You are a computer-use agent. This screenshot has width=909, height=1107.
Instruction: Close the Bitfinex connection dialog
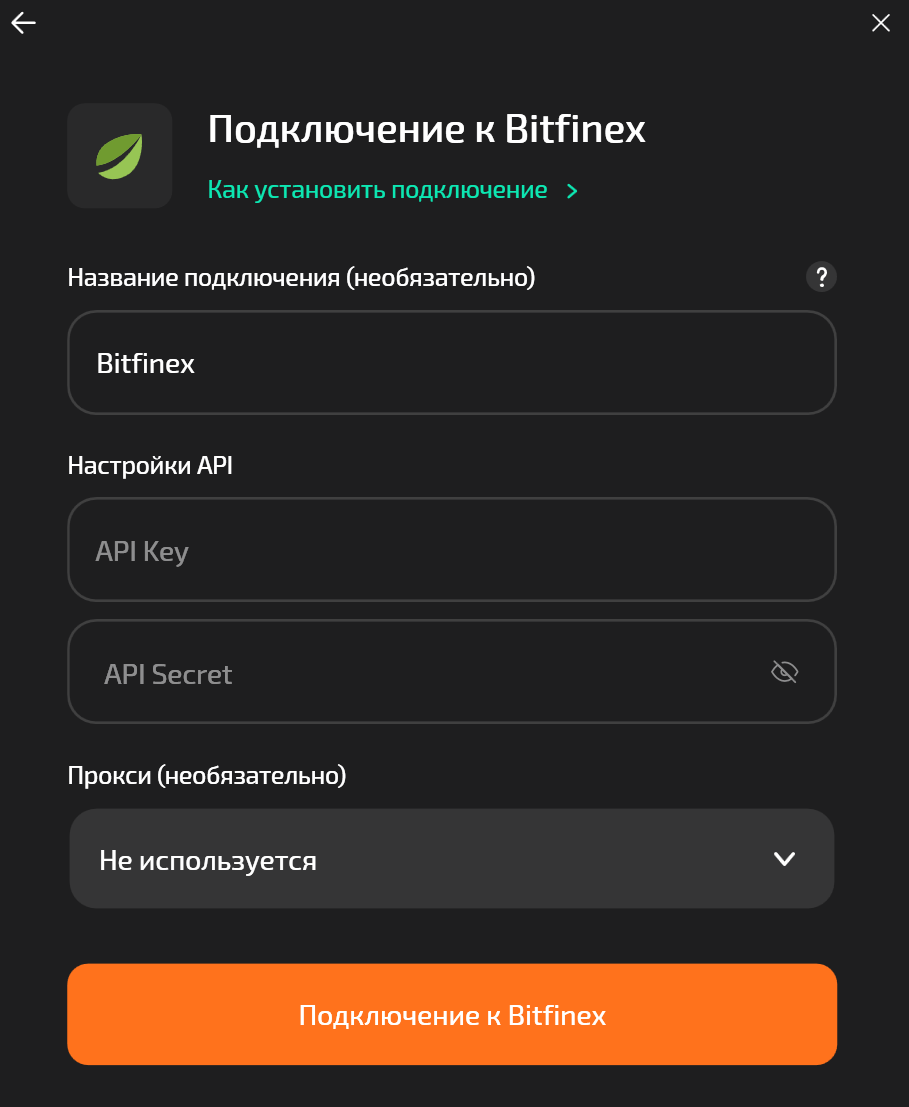tap(881, 23)
